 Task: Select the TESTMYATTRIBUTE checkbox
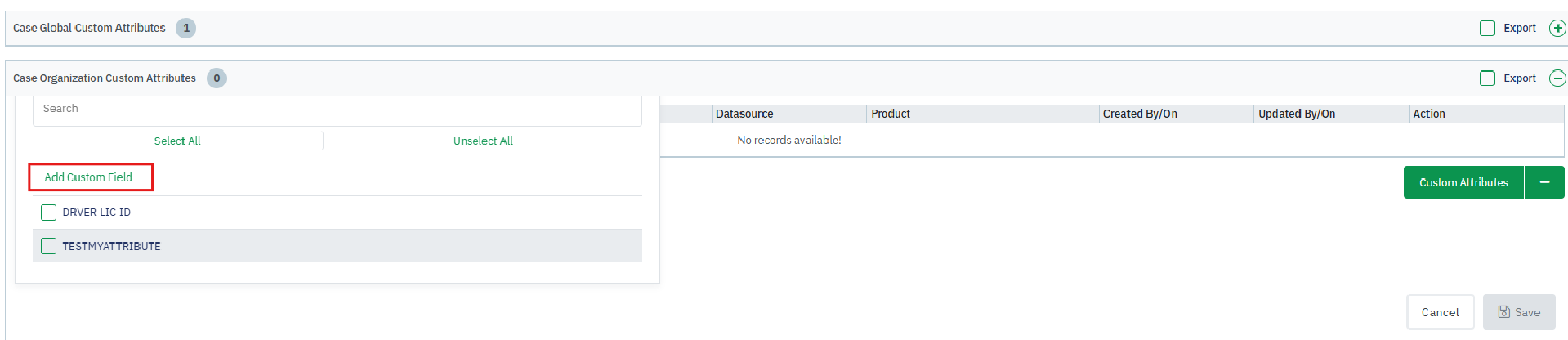(49, 246)
